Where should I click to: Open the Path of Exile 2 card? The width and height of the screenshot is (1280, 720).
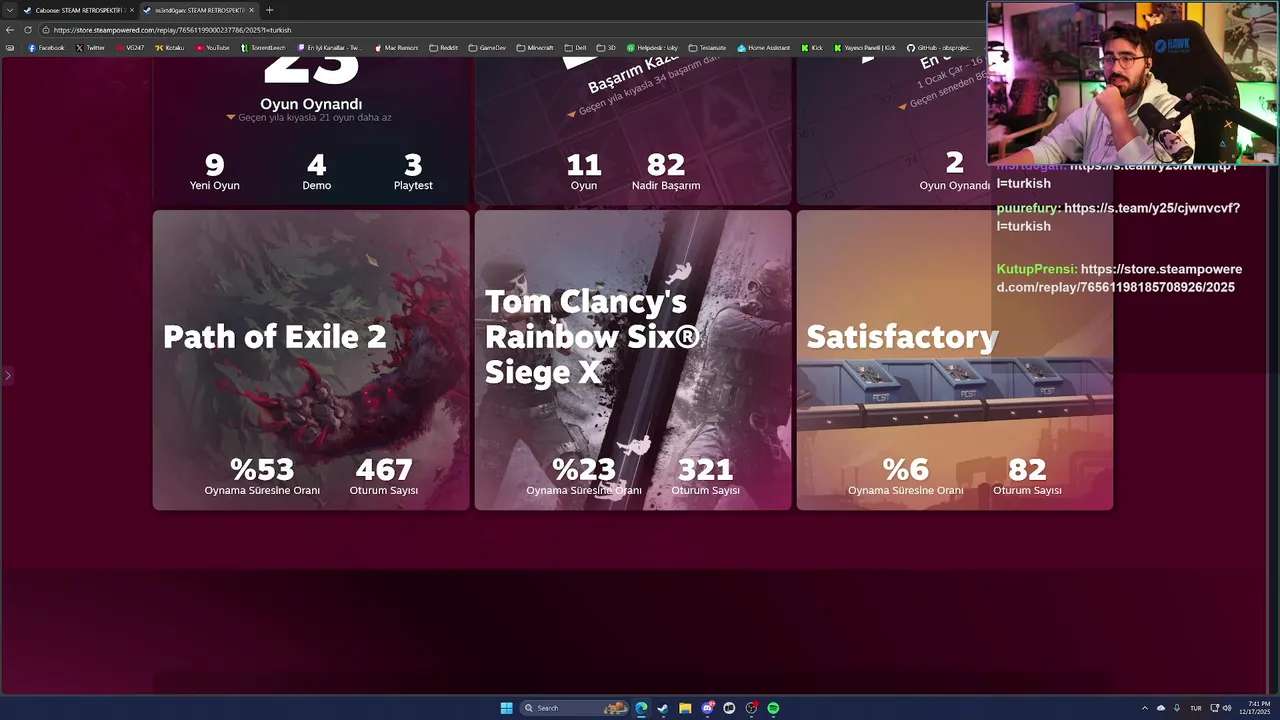(x=311, y=360)
